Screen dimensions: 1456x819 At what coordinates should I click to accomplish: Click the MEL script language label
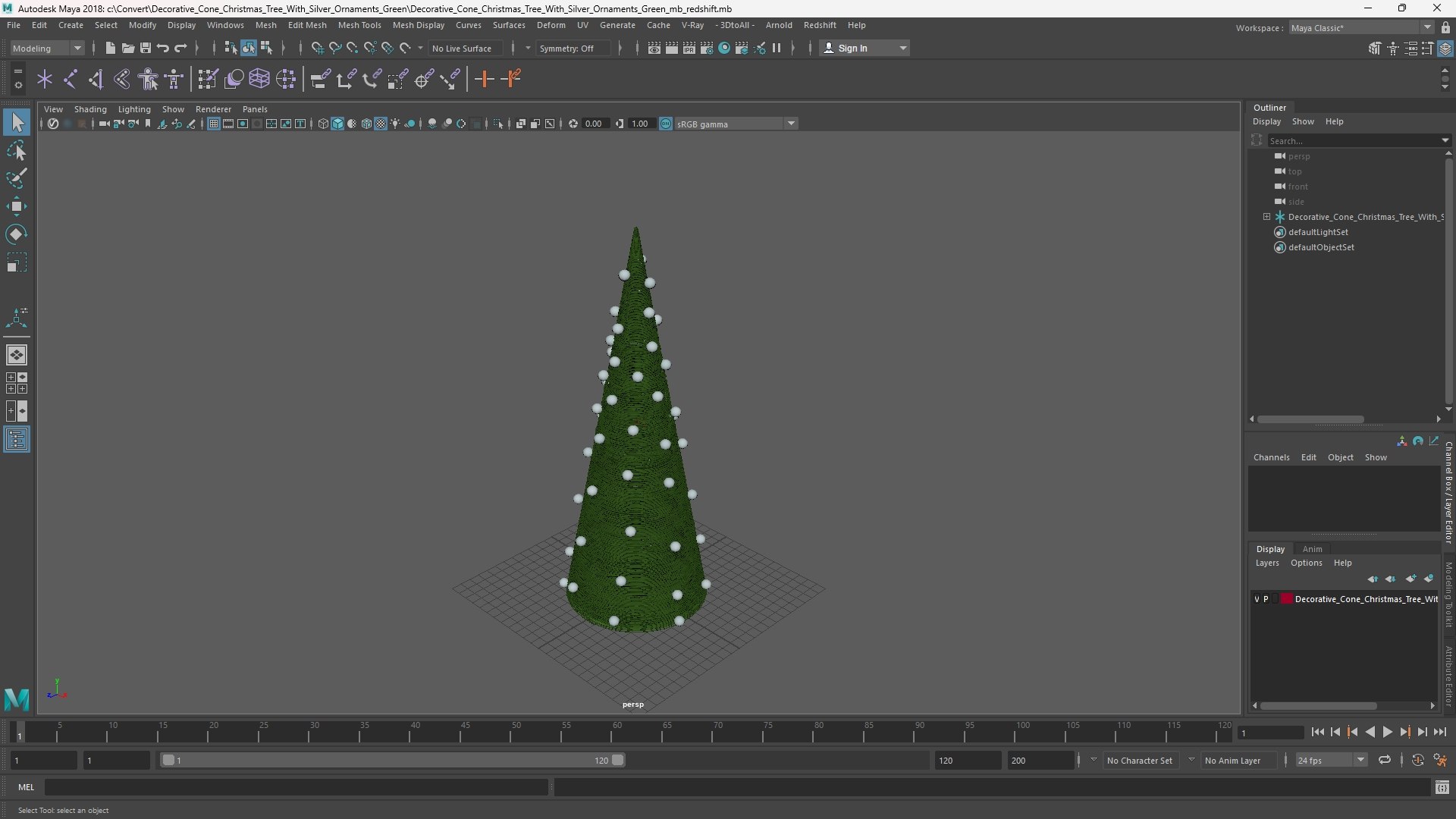(27, 787)
